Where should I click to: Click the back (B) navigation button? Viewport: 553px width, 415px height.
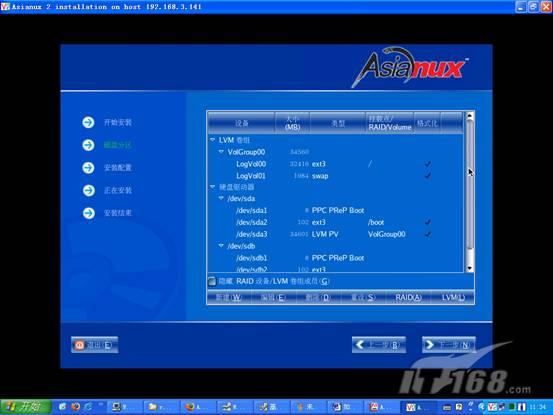pos(379,344)
